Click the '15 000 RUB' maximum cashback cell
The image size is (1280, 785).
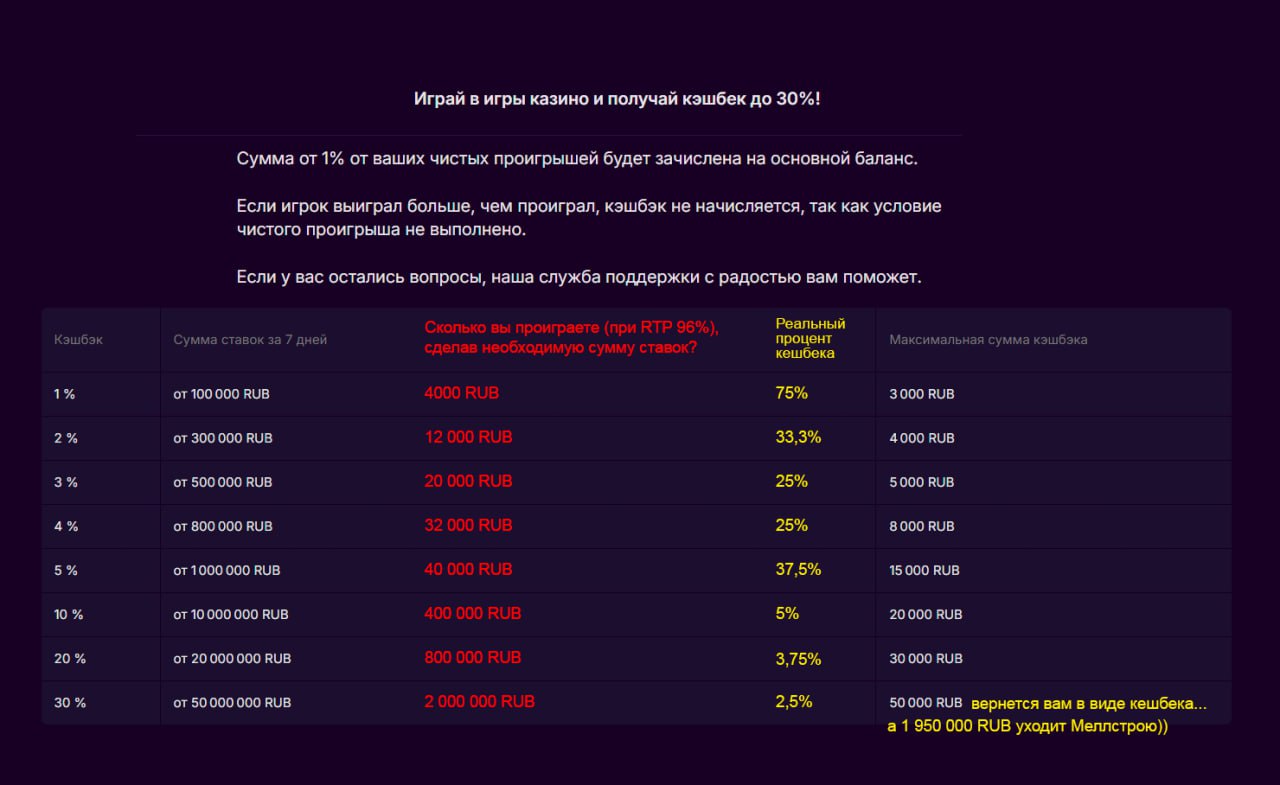point(924,570)
